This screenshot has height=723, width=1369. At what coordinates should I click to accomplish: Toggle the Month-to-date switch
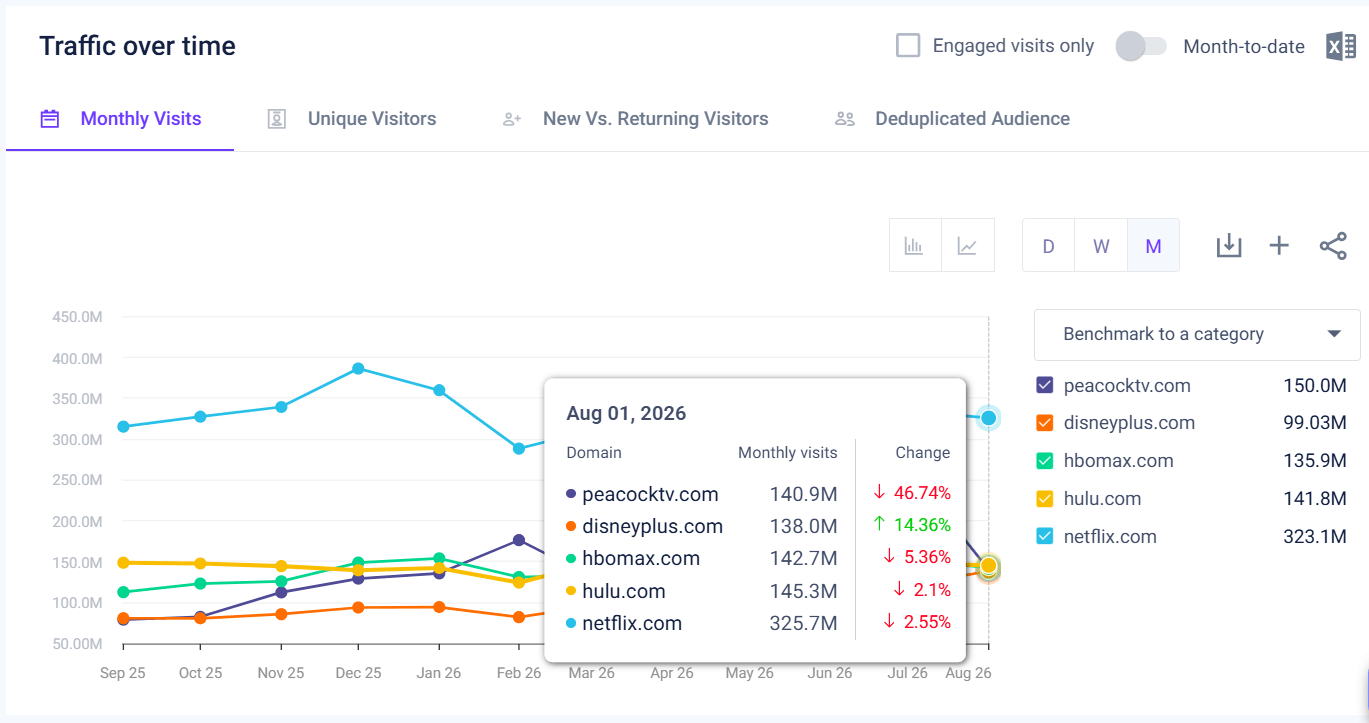point(1141,46)
